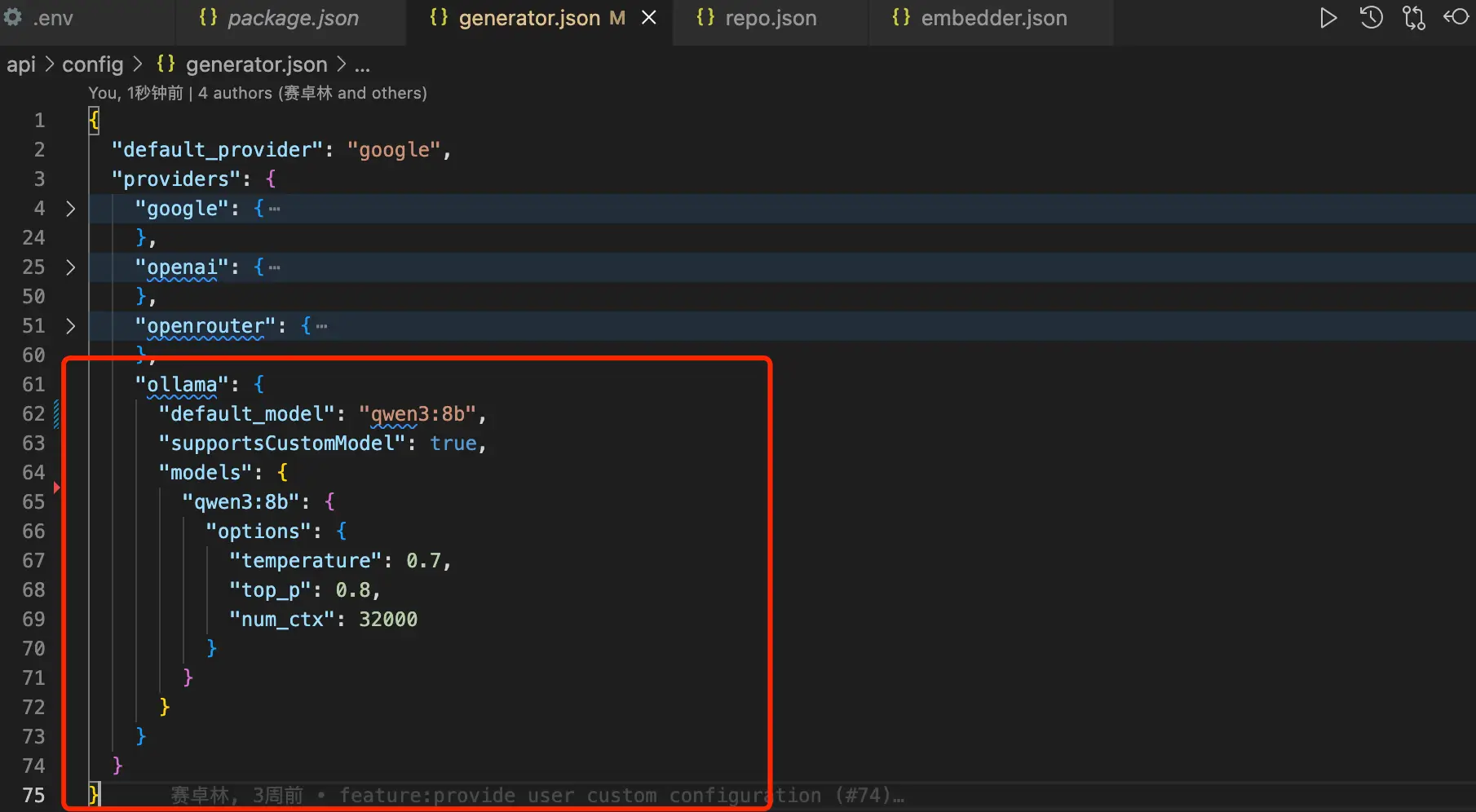Click line number 1 in gutter
This screenshot has width=1476, height=812.
pos(39,121)
